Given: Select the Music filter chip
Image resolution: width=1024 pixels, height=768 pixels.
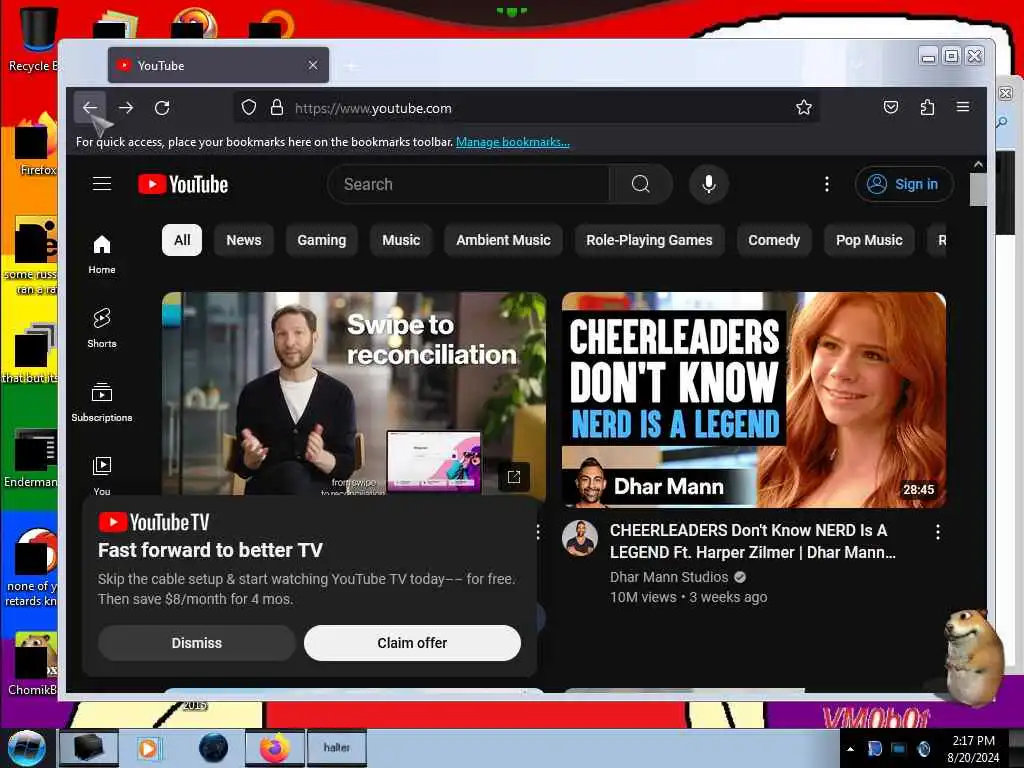Looking at the screenshot, I should point(401,240).
